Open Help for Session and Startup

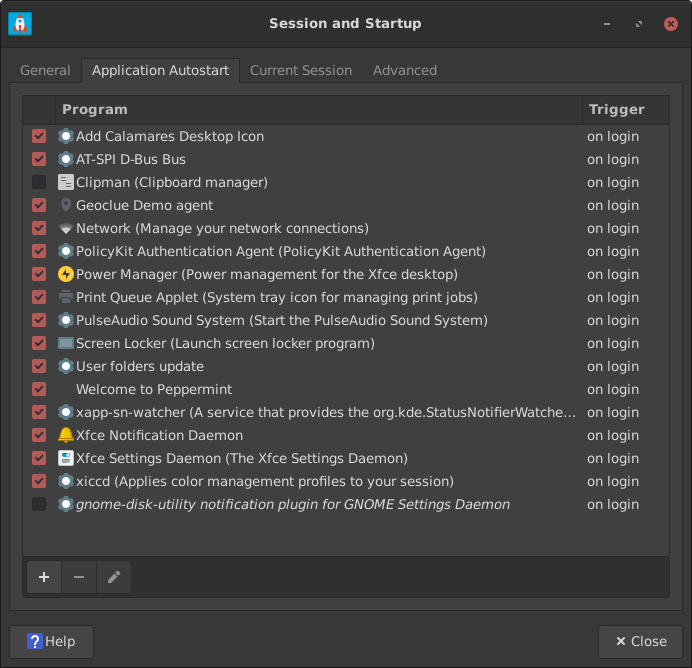coord(52,642)
